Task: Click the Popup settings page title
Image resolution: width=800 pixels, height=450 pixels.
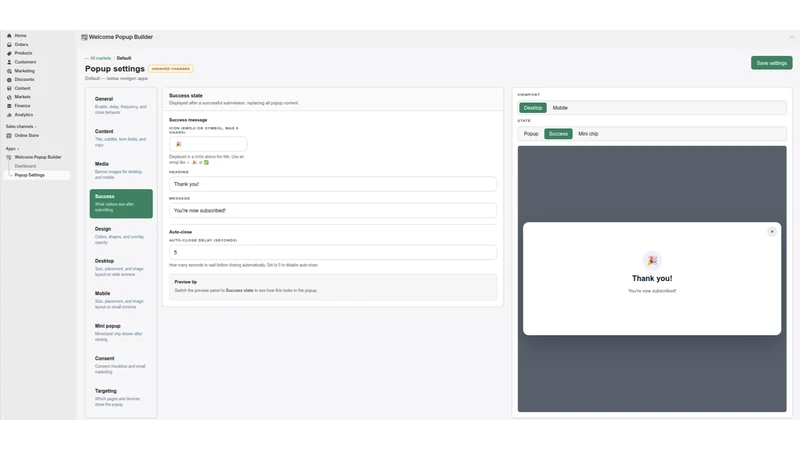Action: (115, 69)
